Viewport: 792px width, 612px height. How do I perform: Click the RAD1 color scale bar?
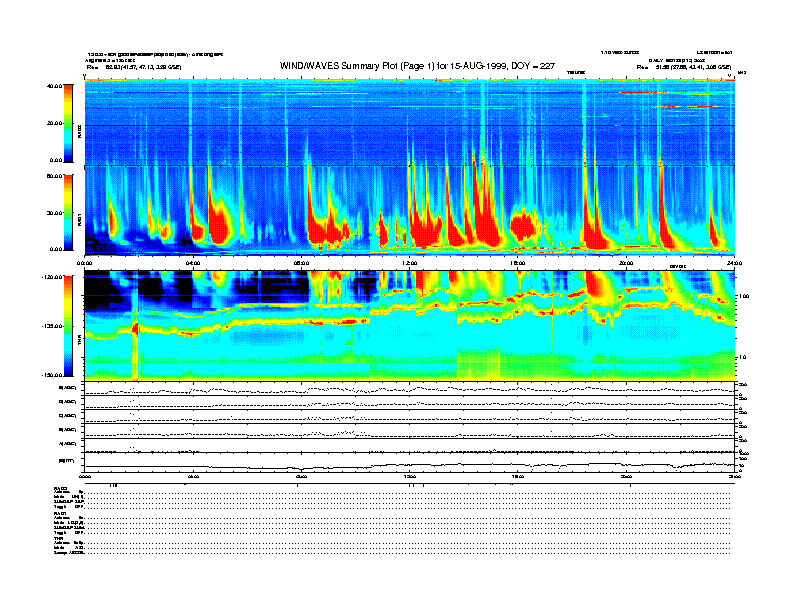point(68,212)
